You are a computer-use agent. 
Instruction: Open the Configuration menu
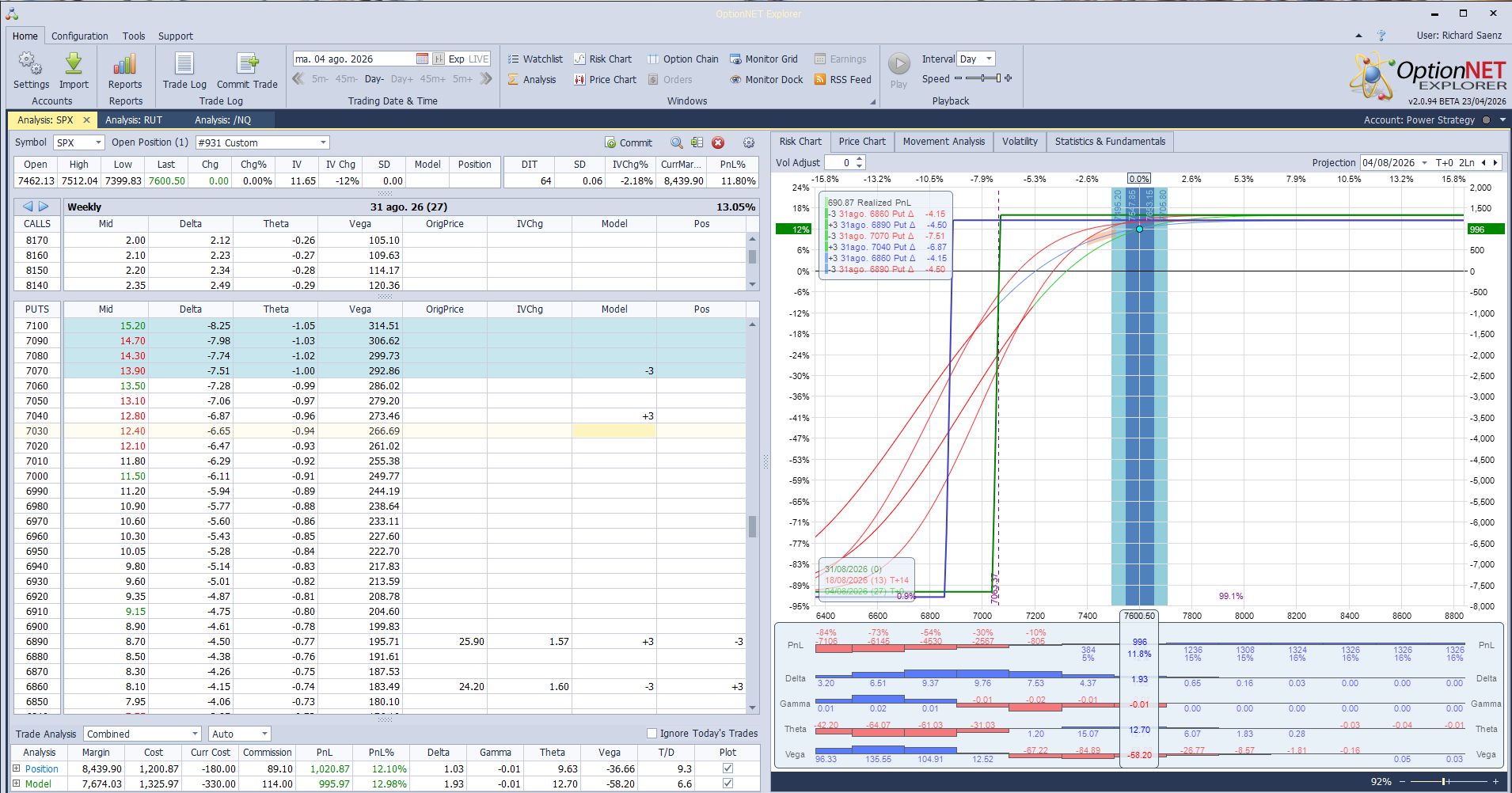pyautogui.click(x=80, y=36)
